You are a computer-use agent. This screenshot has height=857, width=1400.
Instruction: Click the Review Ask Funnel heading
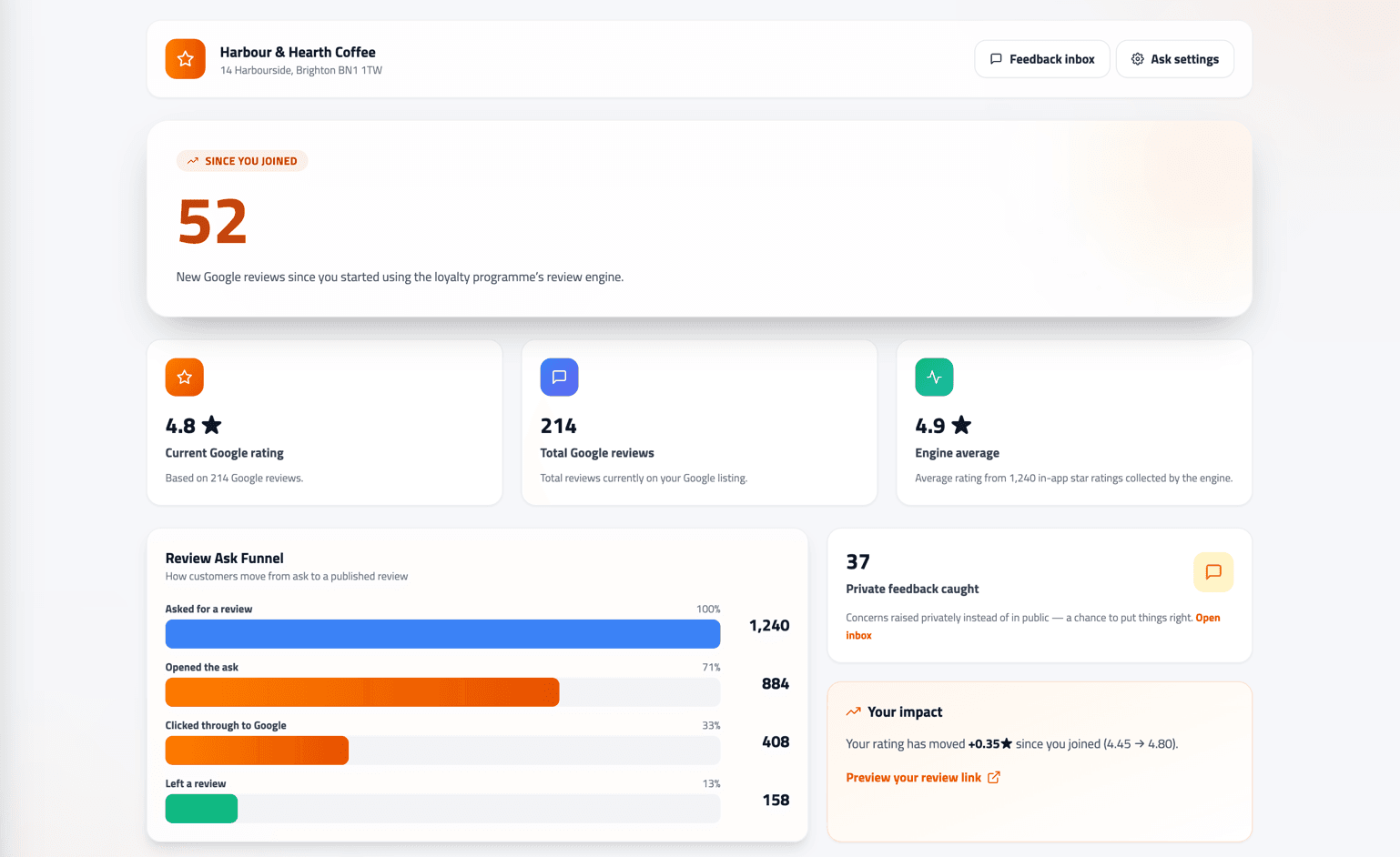[225, 558]
